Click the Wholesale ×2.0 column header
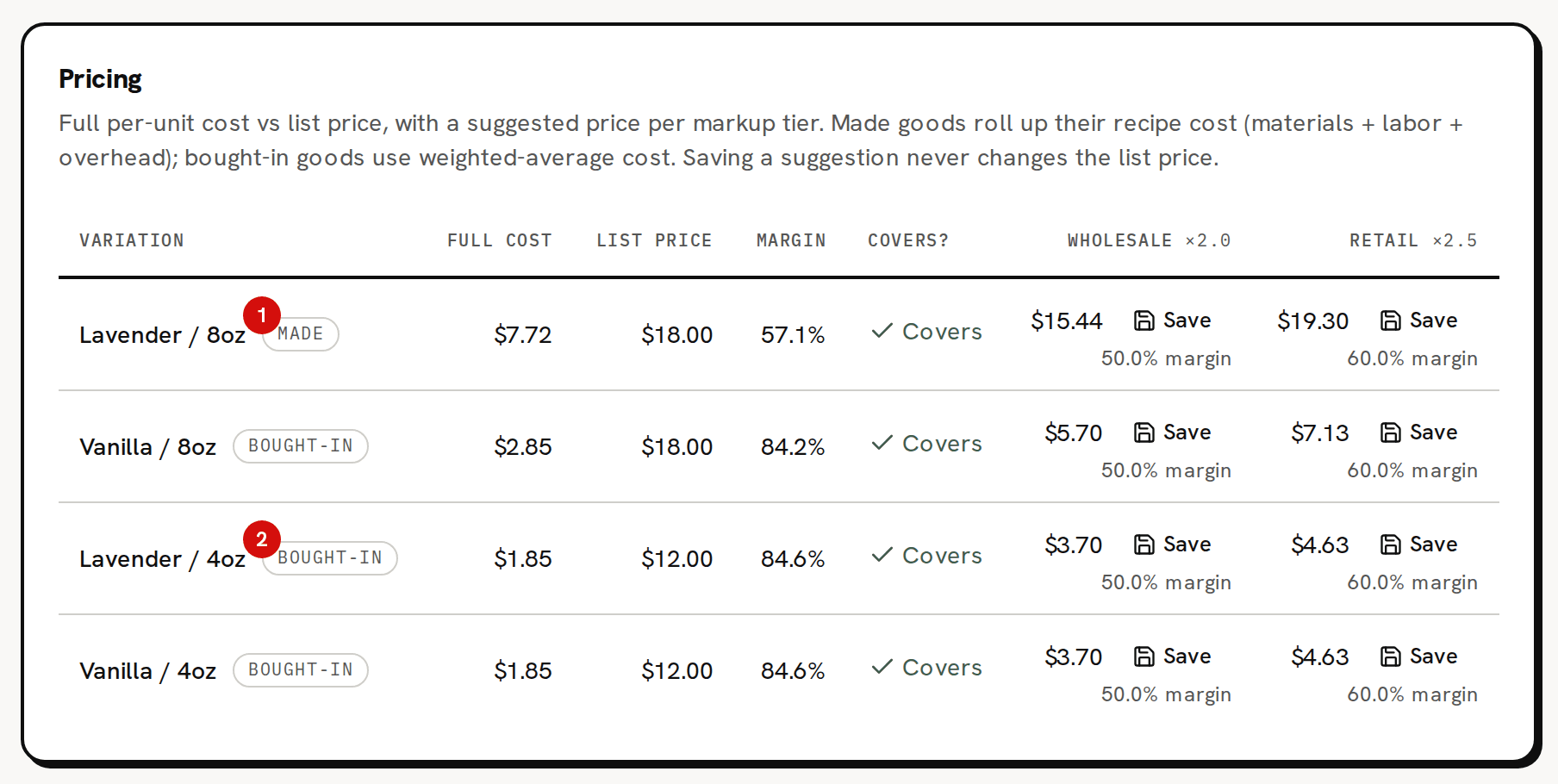This screenshot has width=1558, height=784. point(1149,240)
